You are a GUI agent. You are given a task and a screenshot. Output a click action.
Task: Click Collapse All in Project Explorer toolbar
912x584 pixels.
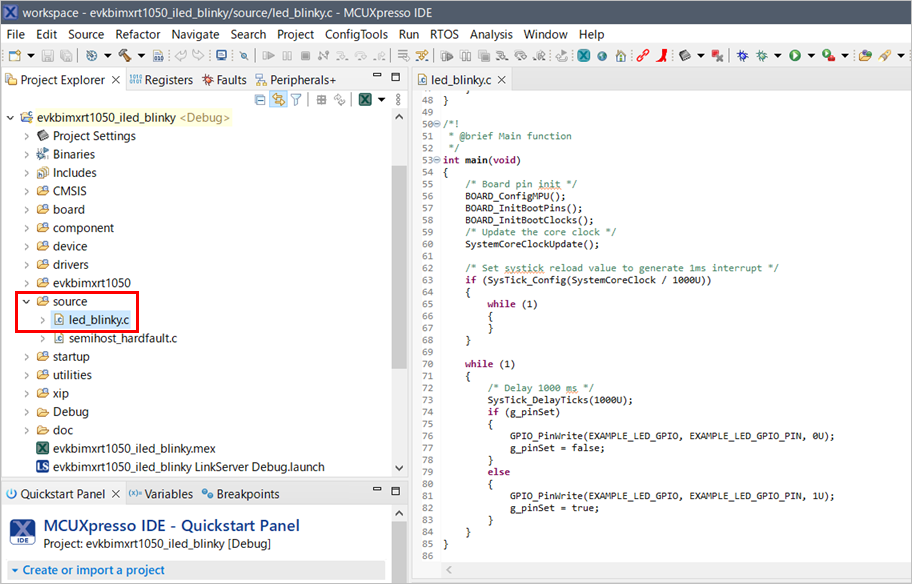[x=260, y=100]
